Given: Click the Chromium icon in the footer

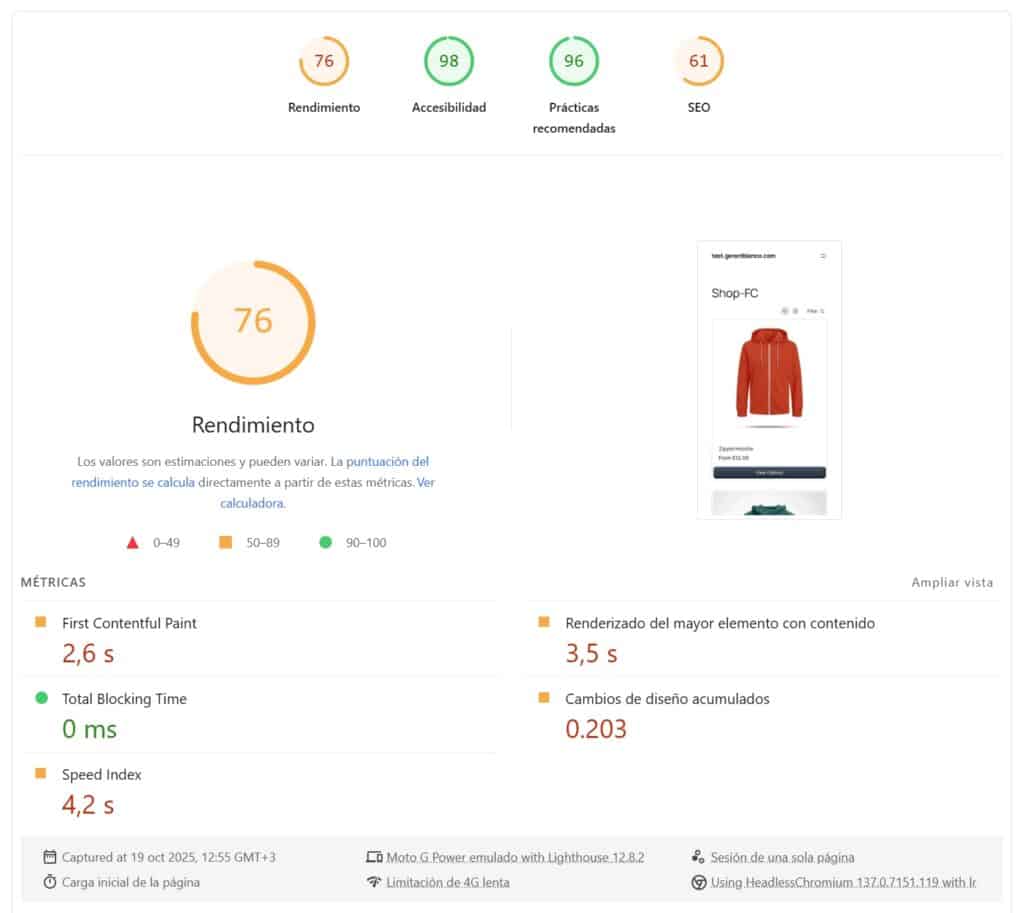Looking at the screenshot, I should point(699,882).
